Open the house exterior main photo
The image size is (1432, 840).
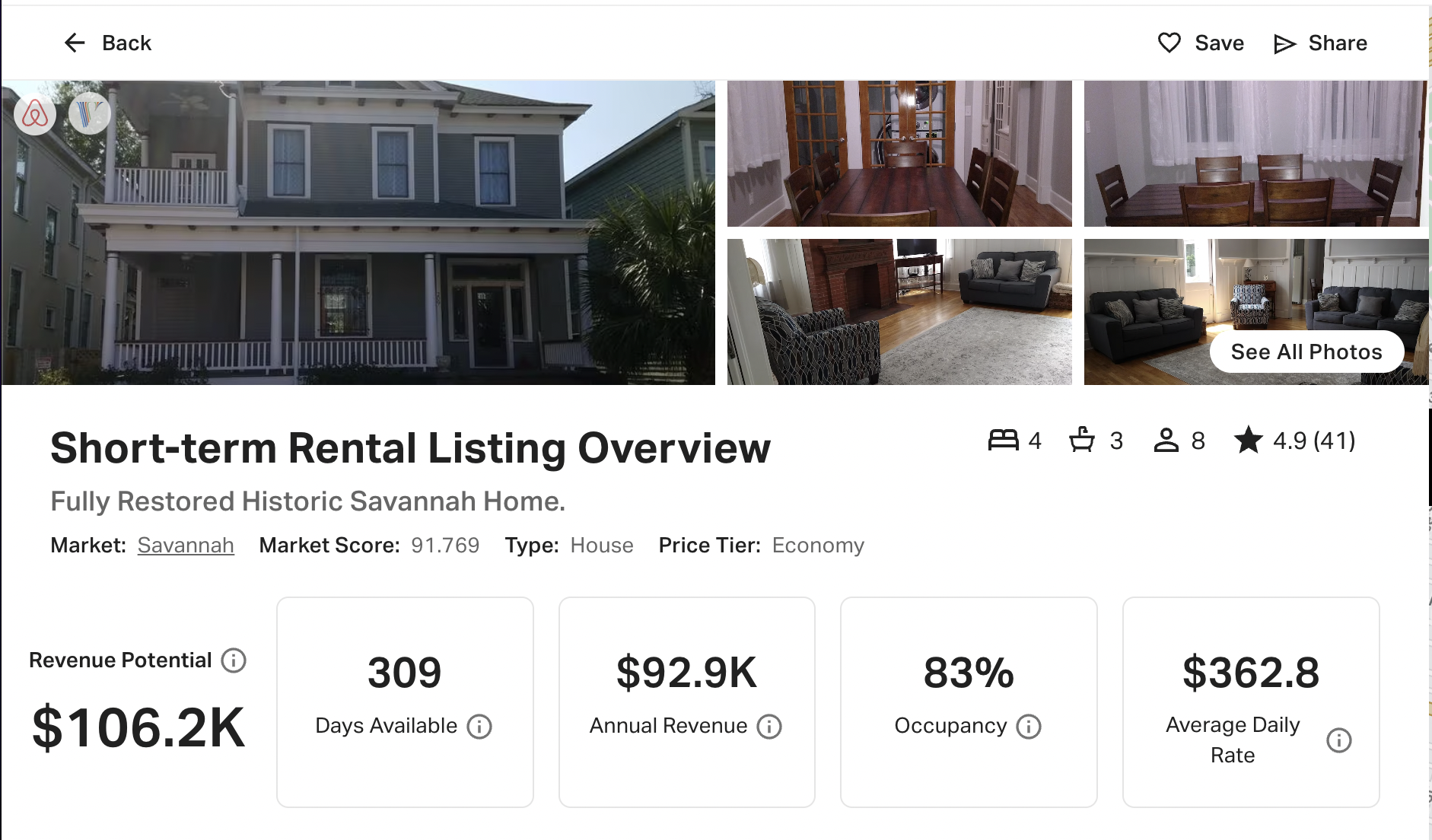click(358, 233)
